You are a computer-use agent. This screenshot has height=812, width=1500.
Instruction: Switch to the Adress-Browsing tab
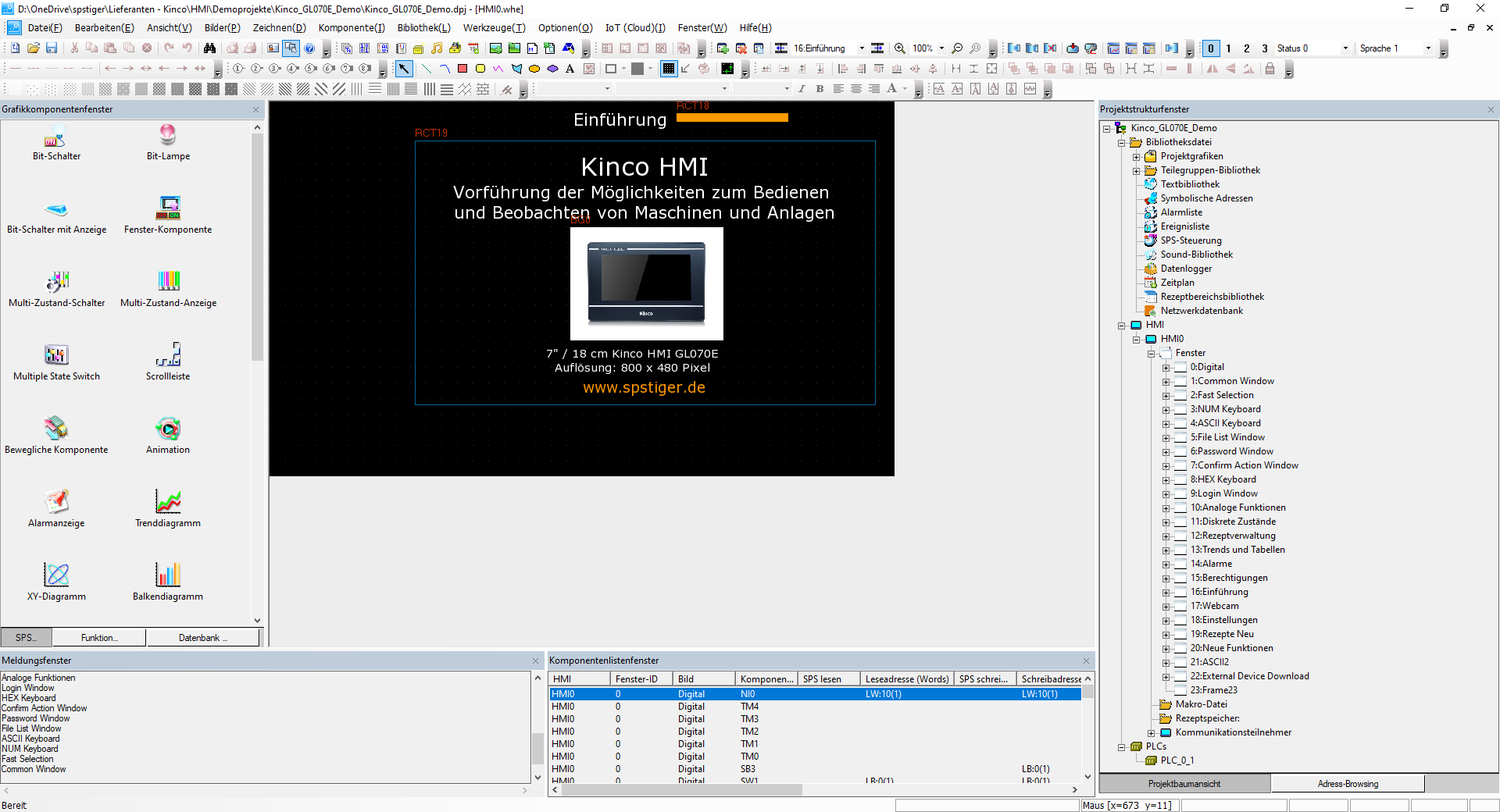click(x=1348, y=784)
